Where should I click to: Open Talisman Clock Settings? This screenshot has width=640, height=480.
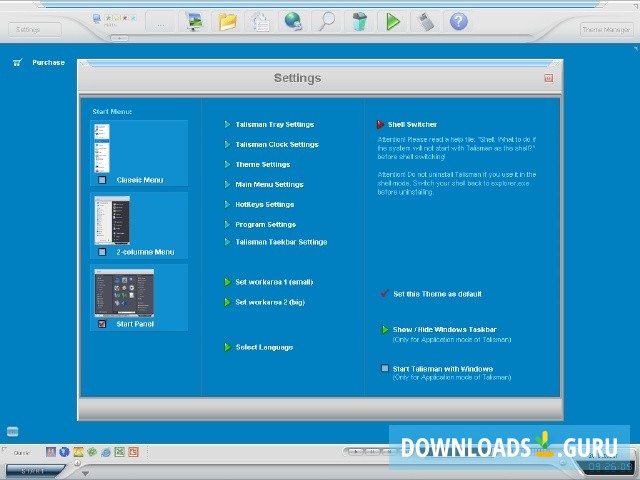277,144
